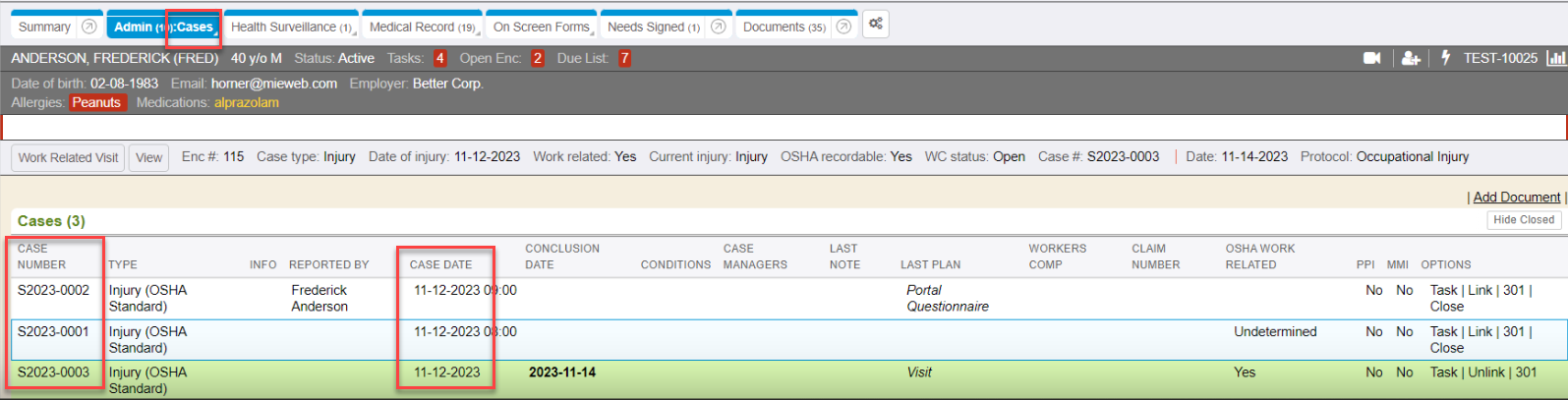Click the lightning bolt quick action icon
The image size is (1568, 400).
[x=1445, y=58]
